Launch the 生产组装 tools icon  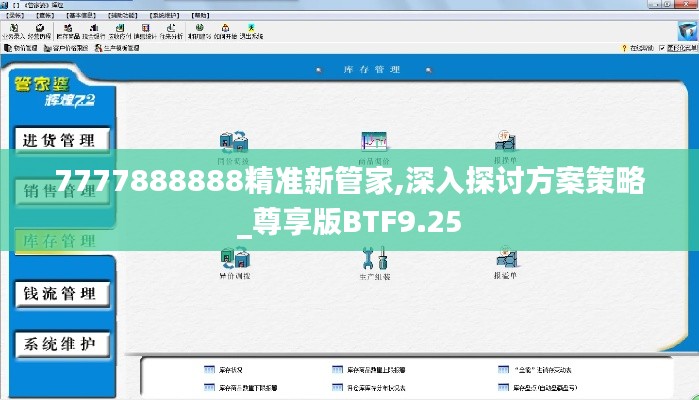click(x=374, y=260)
